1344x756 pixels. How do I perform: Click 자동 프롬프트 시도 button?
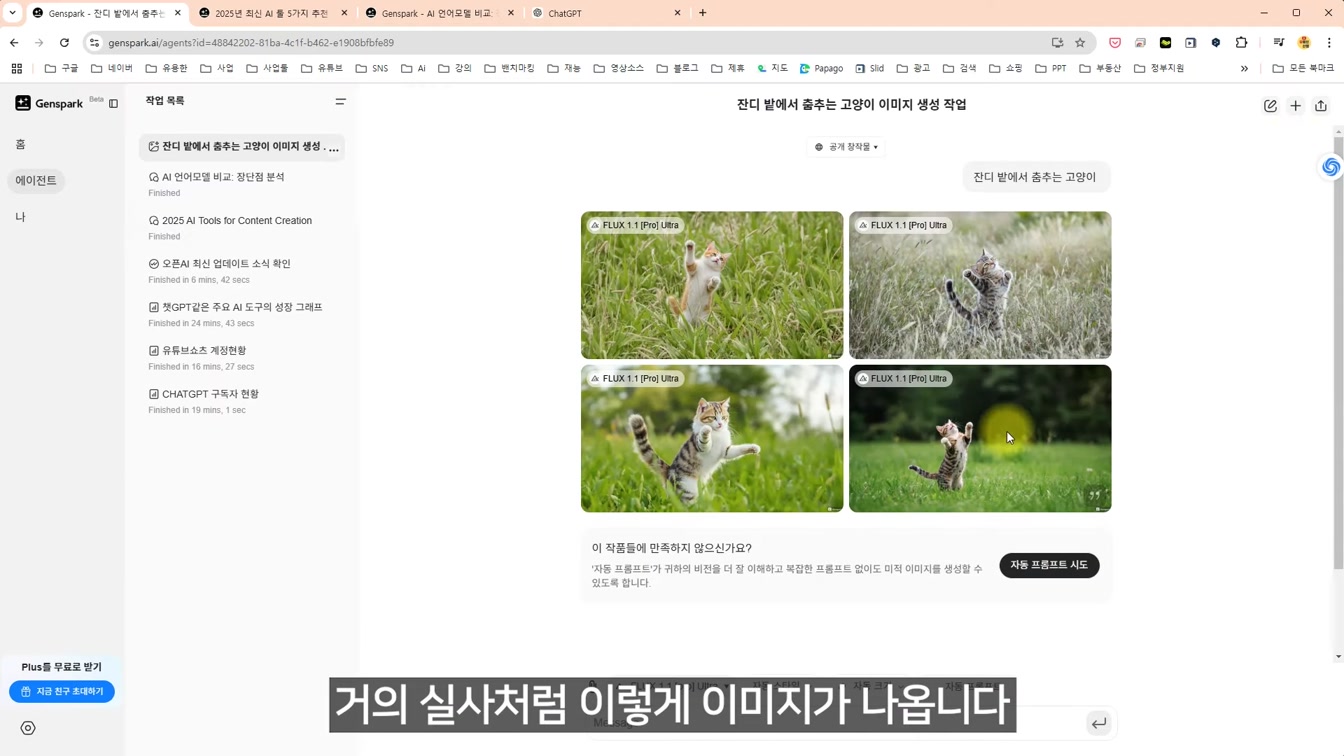(1049, 565)
